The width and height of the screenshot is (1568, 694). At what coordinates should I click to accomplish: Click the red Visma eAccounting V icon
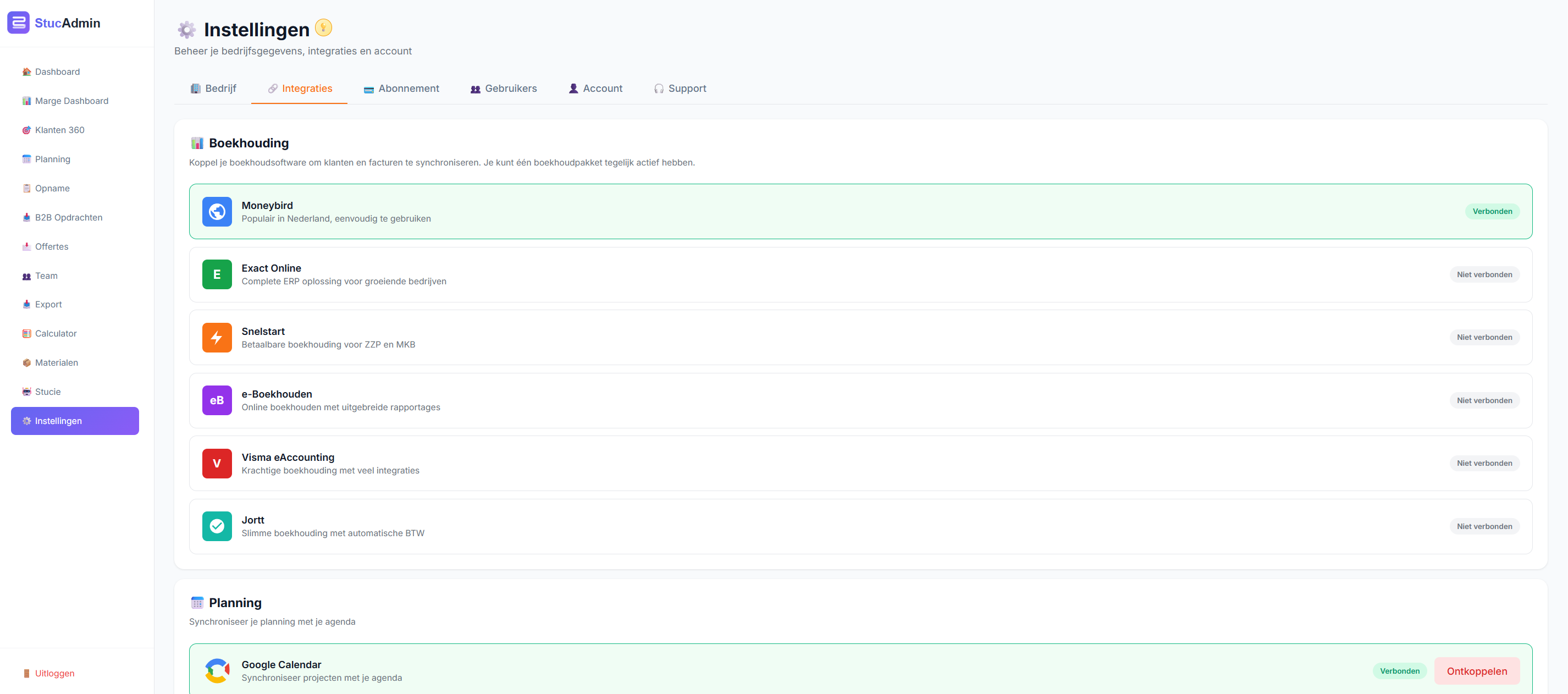click(x=217, y=463)
